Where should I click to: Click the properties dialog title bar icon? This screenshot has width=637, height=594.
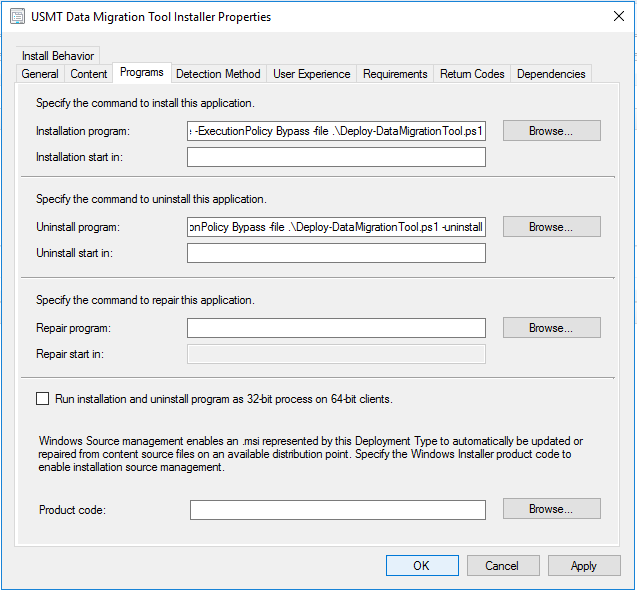[17, 17]
